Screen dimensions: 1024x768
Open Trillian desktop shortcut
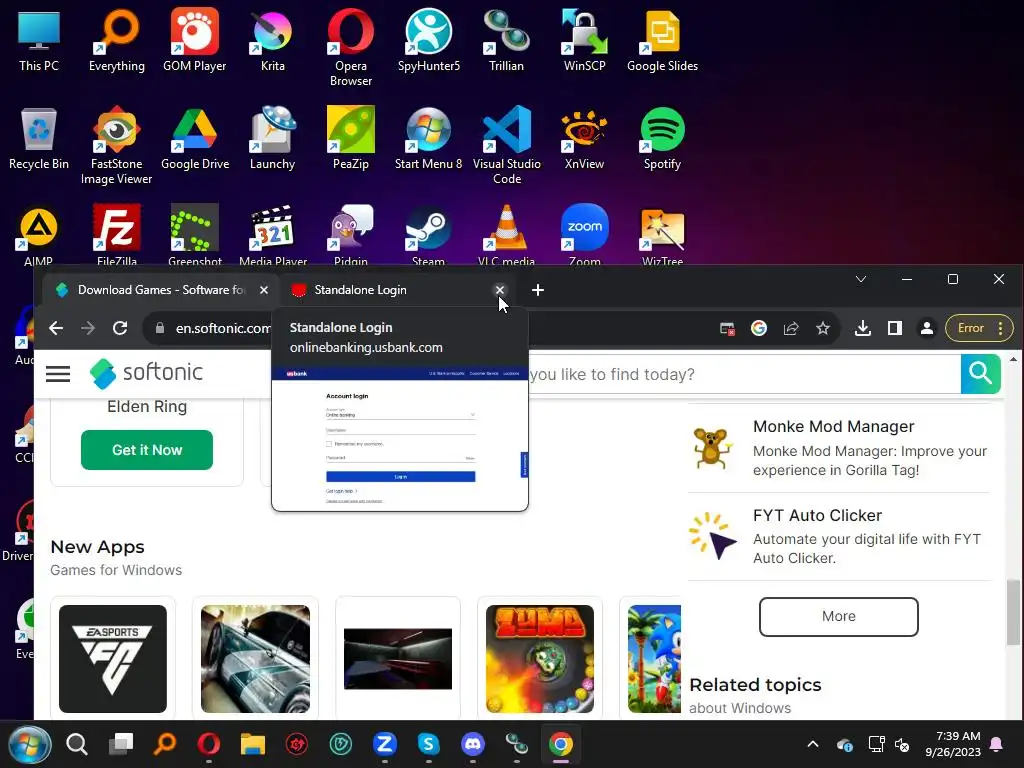[506, 40]
